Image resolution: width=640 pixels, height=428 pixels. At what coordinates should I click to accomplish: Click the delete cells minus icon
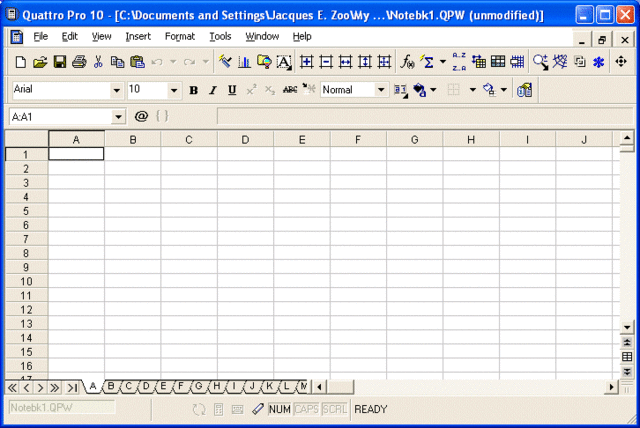326,62
